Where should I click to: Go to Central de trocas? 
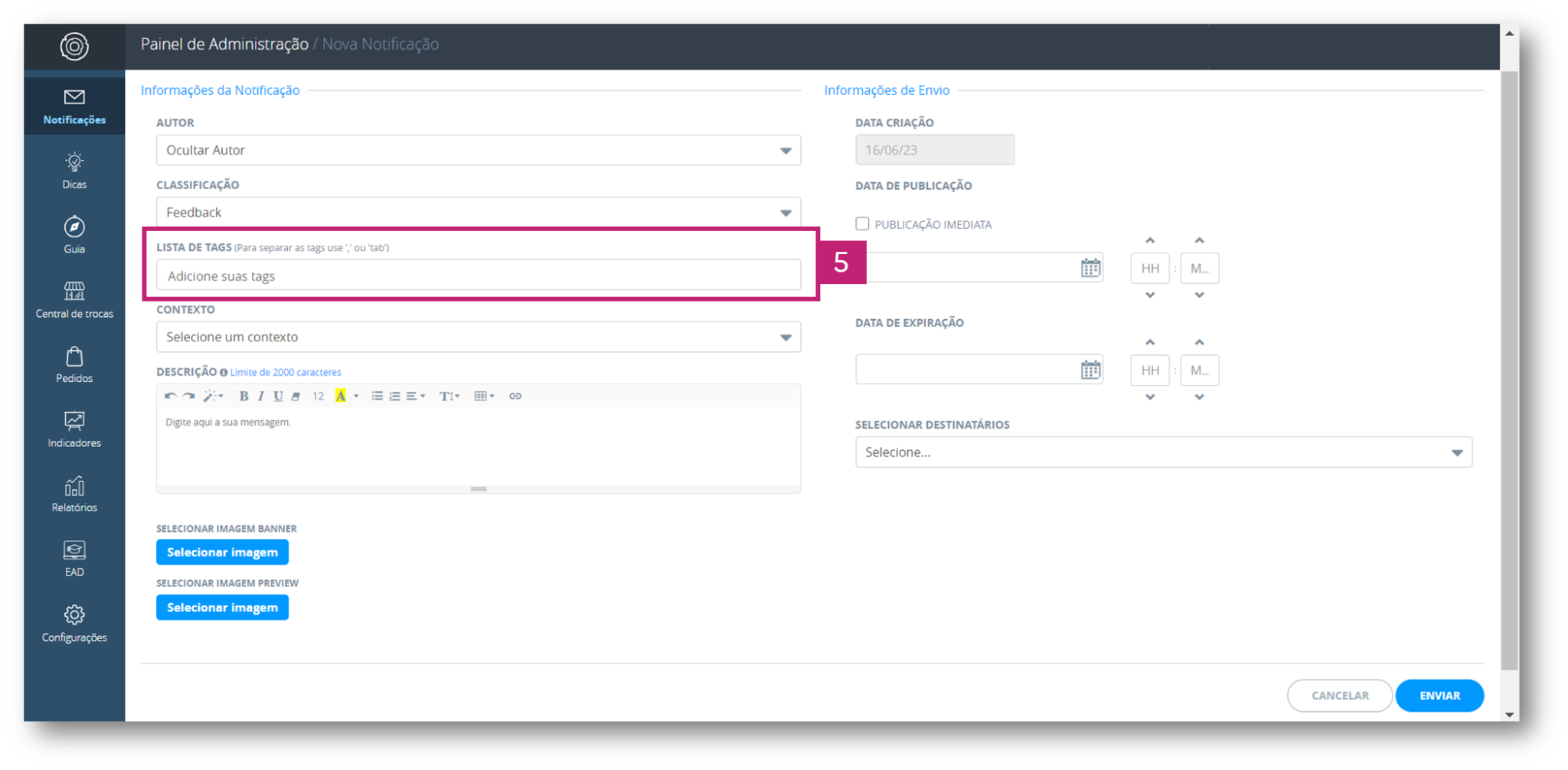tap(74, 300)
